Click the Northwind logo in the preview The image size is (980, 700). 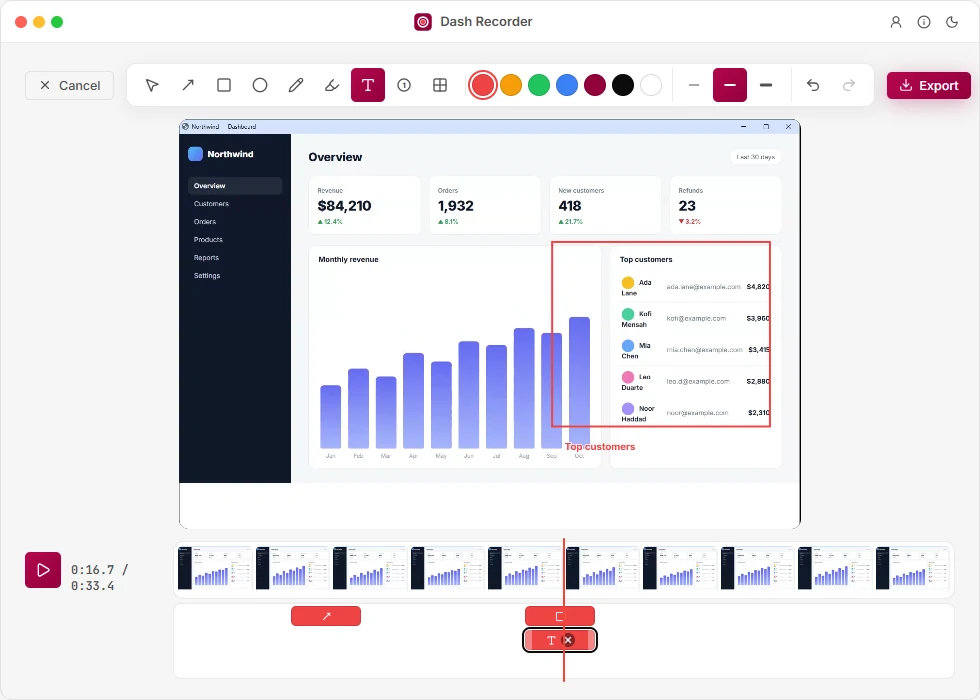click(x=196, y=154)
